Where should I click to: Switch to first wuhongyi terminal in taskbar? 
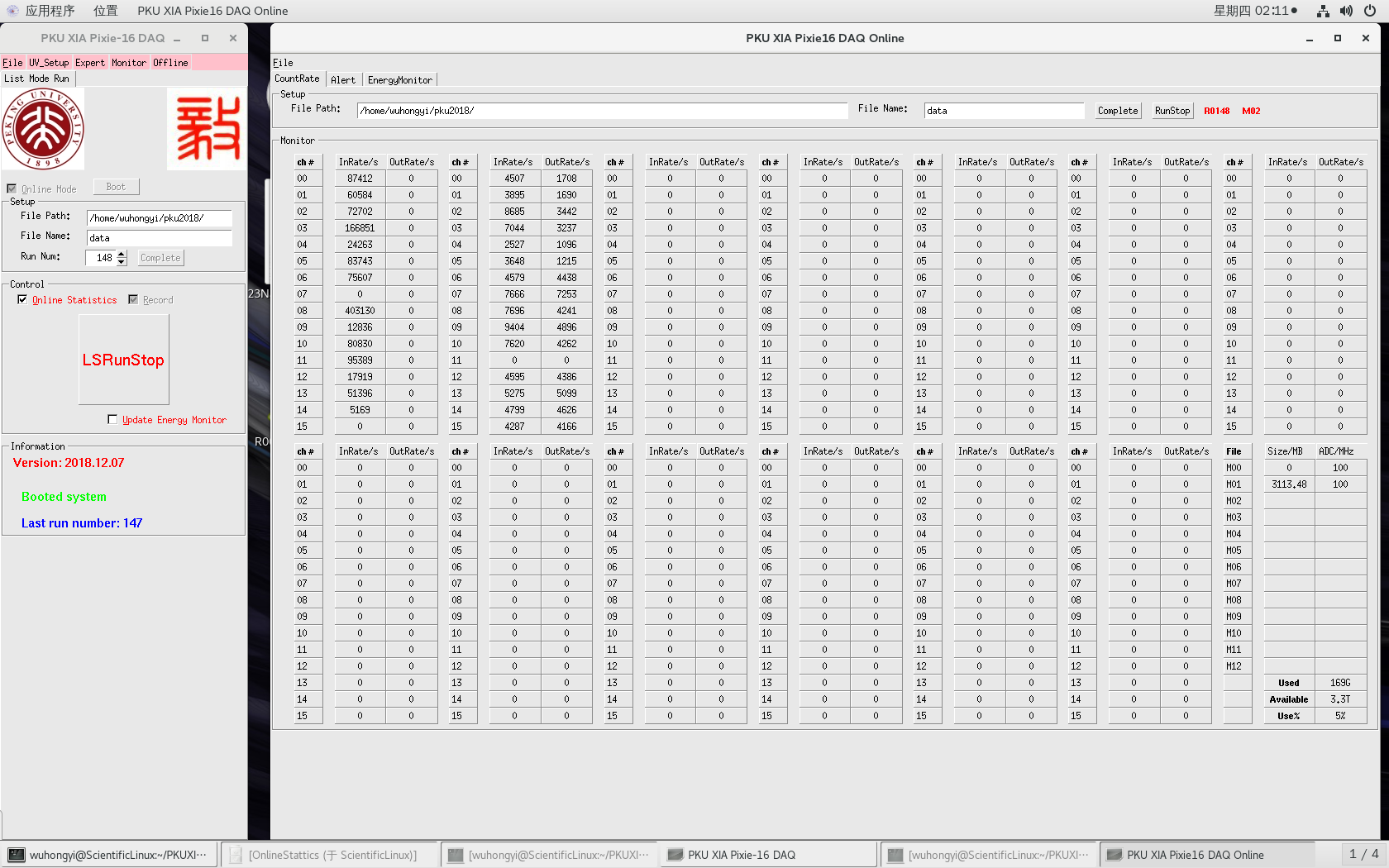(x=109, y=855)
